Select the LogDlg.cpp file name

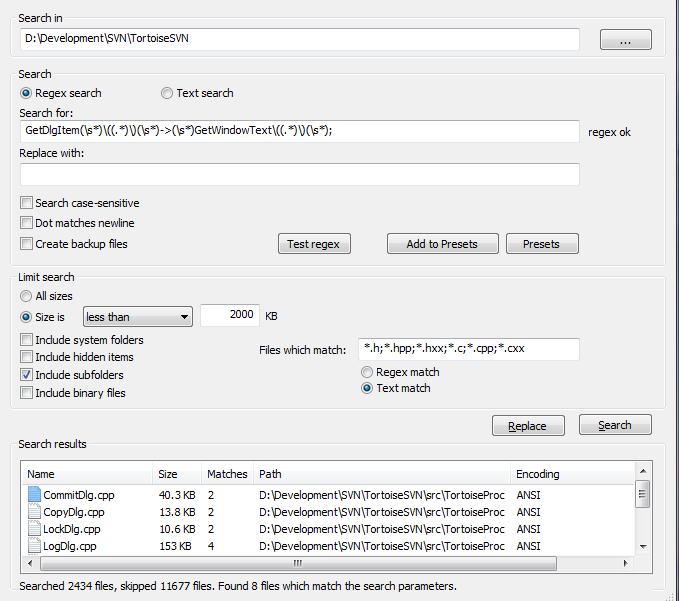(70, 546)
